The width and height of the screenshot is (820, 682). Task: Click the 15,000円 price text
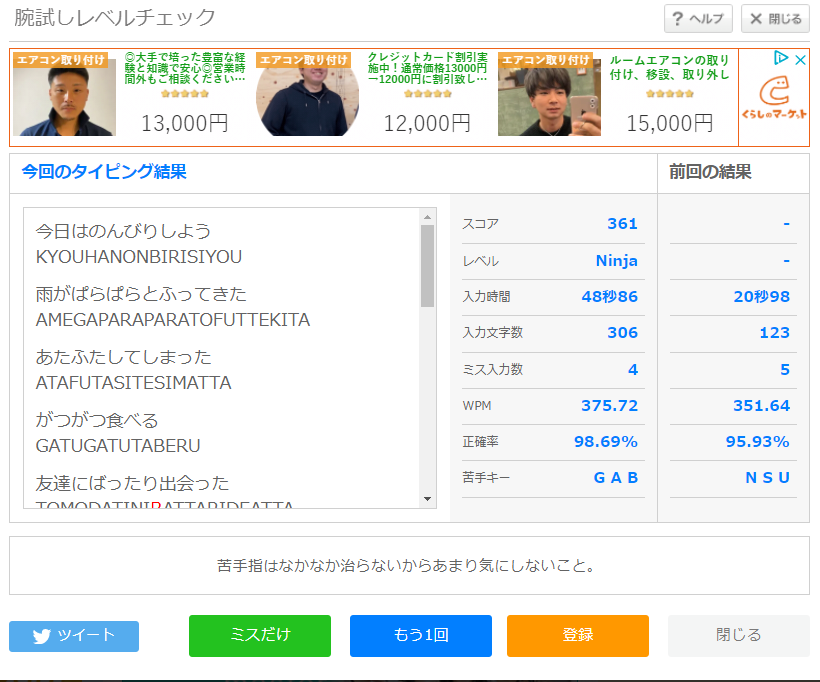tap(670, 123)
